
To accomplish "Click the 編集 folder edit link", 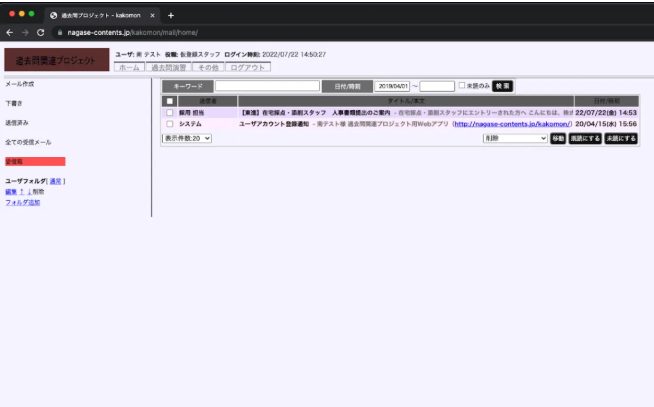I will point(11,192).
